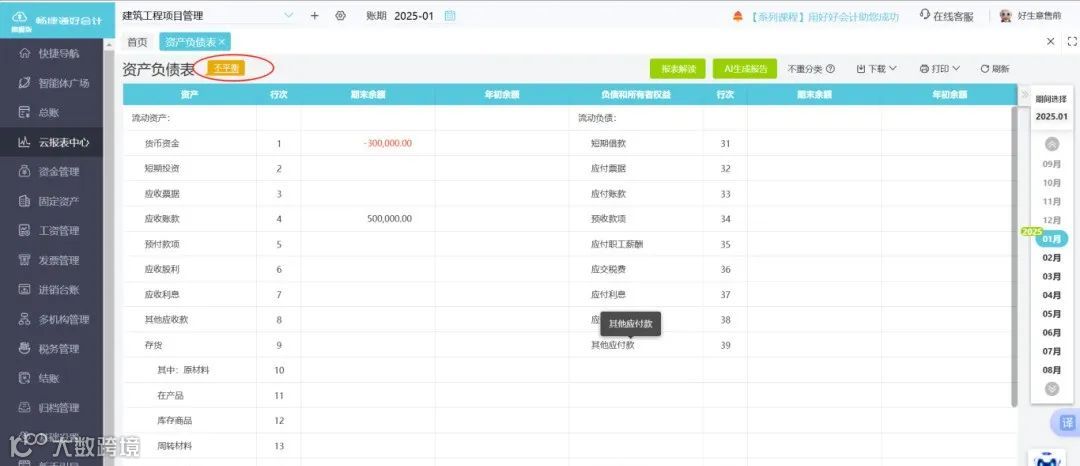Click the AI生成报告 button
This screenshot has height=466, width=1080.
coord(745,69)
